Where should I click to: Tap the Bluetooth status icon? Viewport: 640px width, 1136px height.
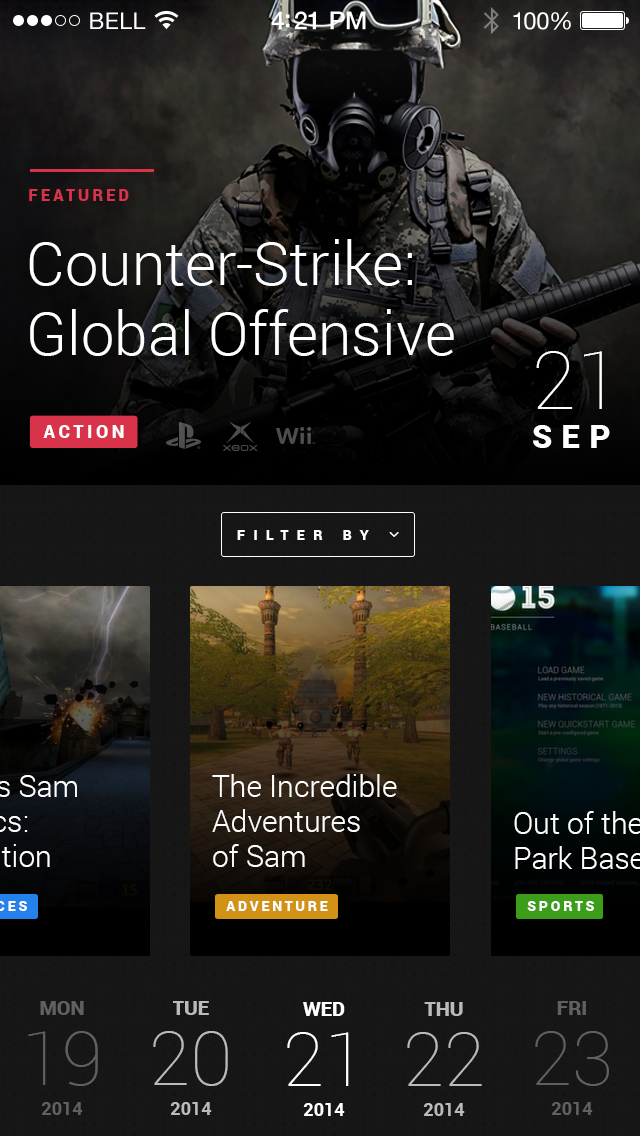(491, 20)
